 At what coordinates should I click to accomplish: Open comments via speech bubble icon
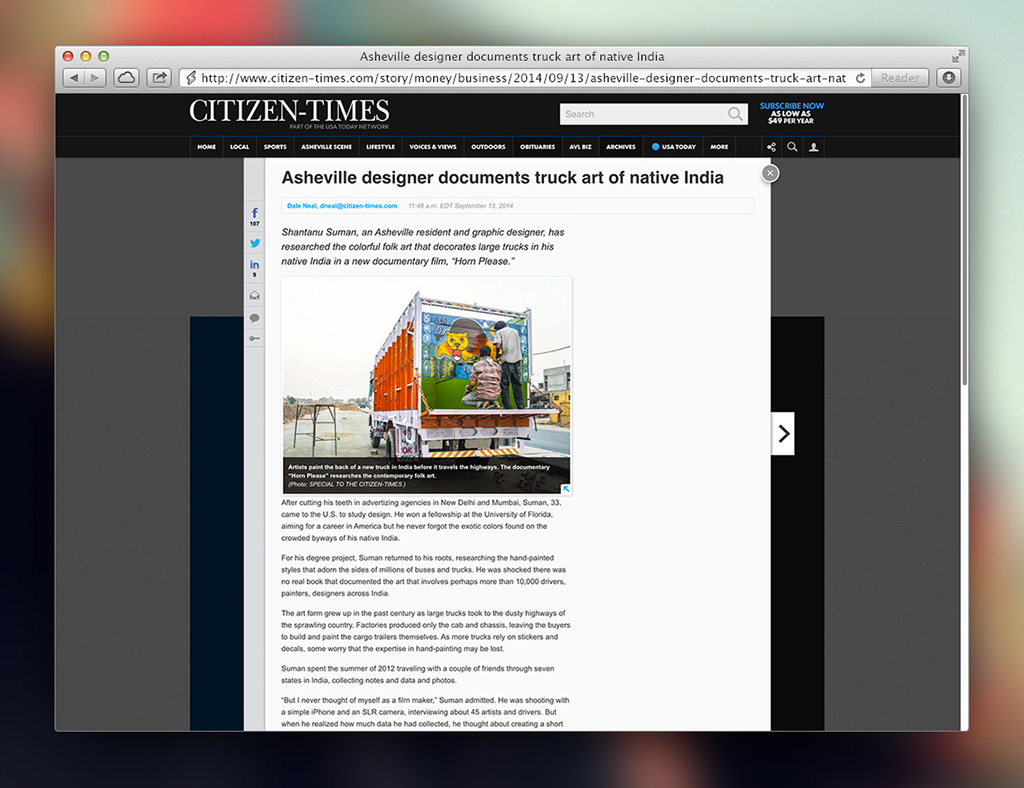tap(255, 318)
